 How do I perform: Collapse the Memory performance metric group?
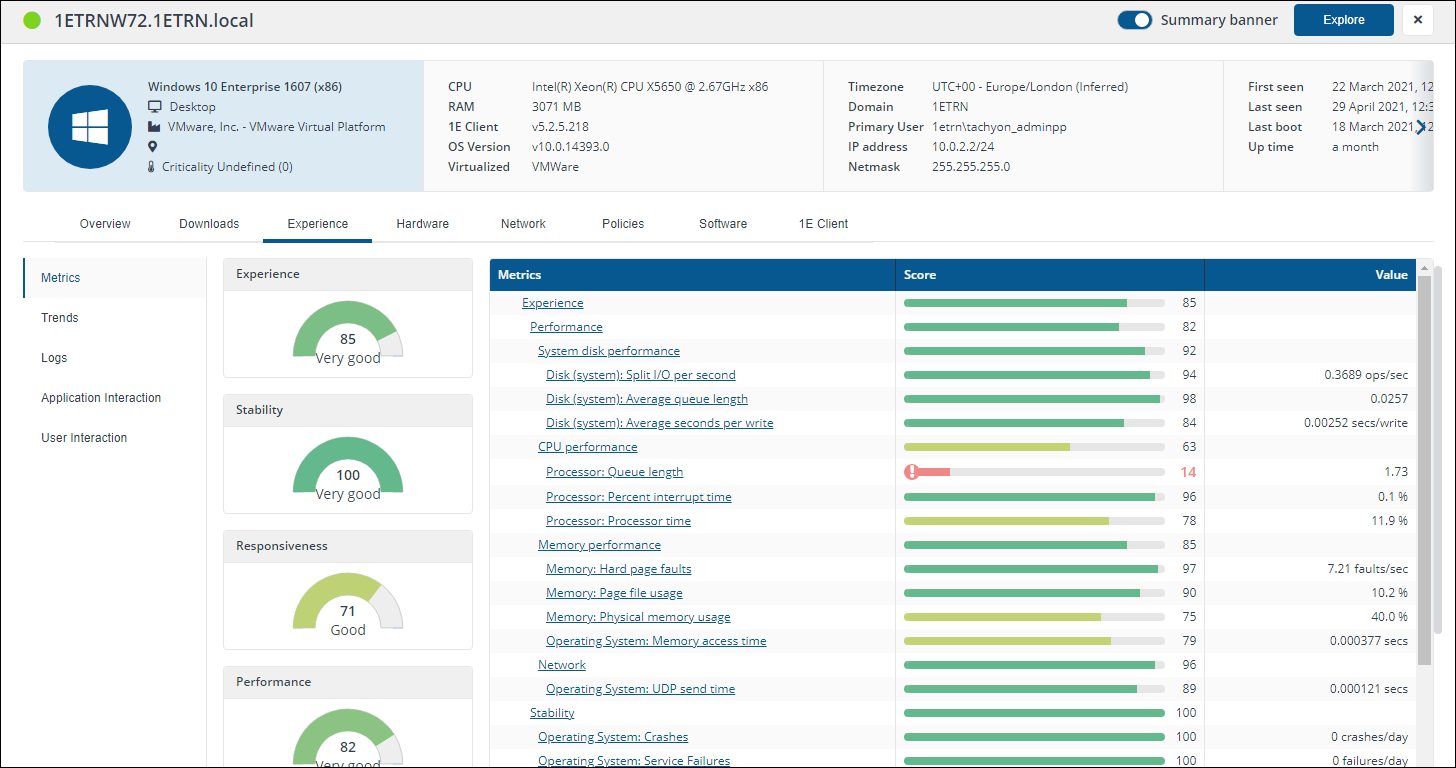point(599,545)
